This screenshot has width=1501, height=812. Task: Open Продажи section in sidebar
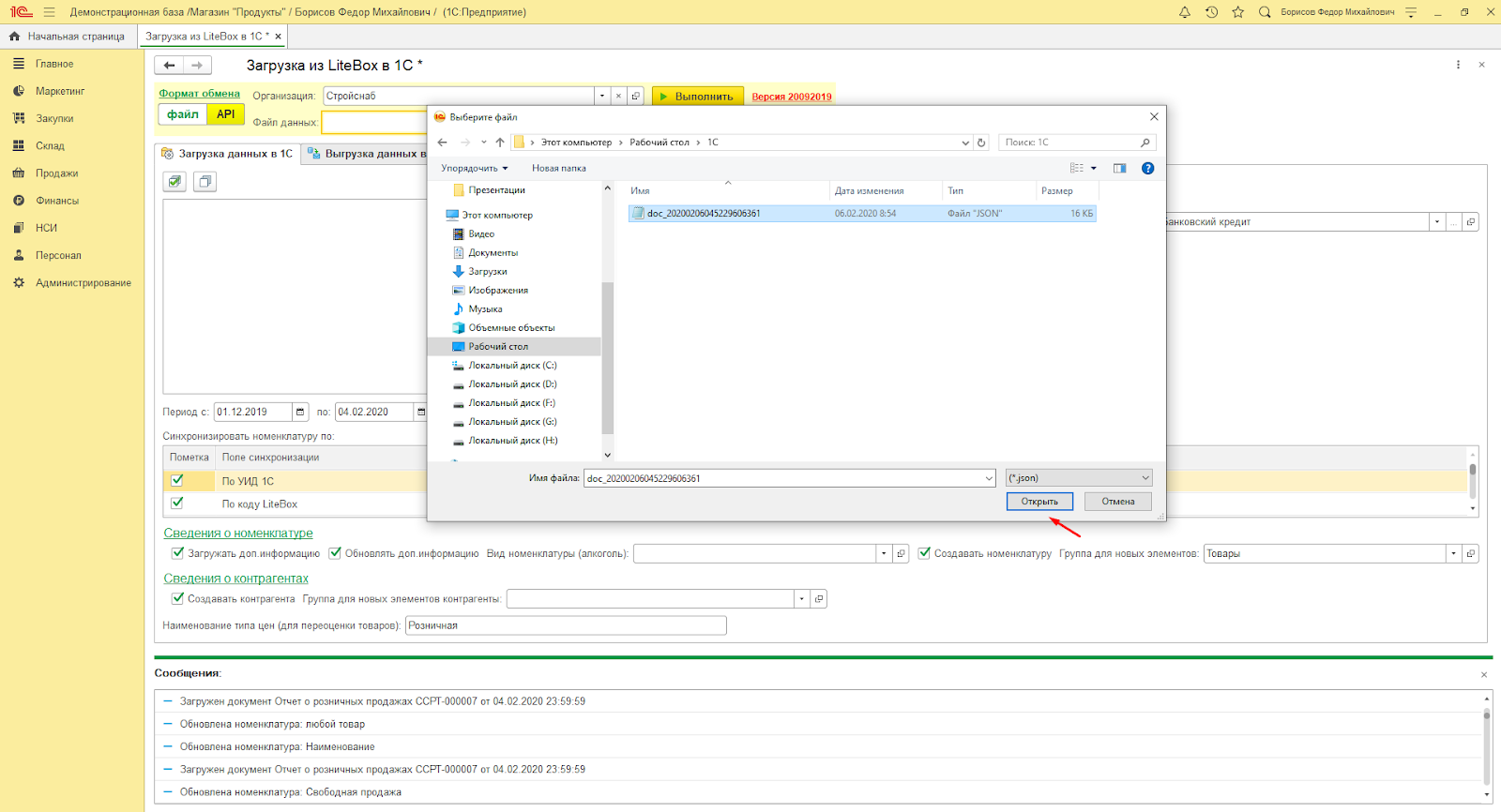[56, 173]
